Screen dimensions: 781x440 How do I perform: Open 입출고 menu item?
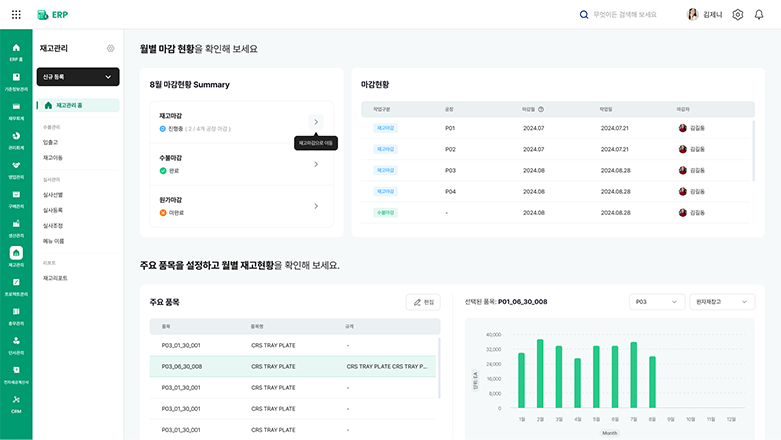(50, 142)
